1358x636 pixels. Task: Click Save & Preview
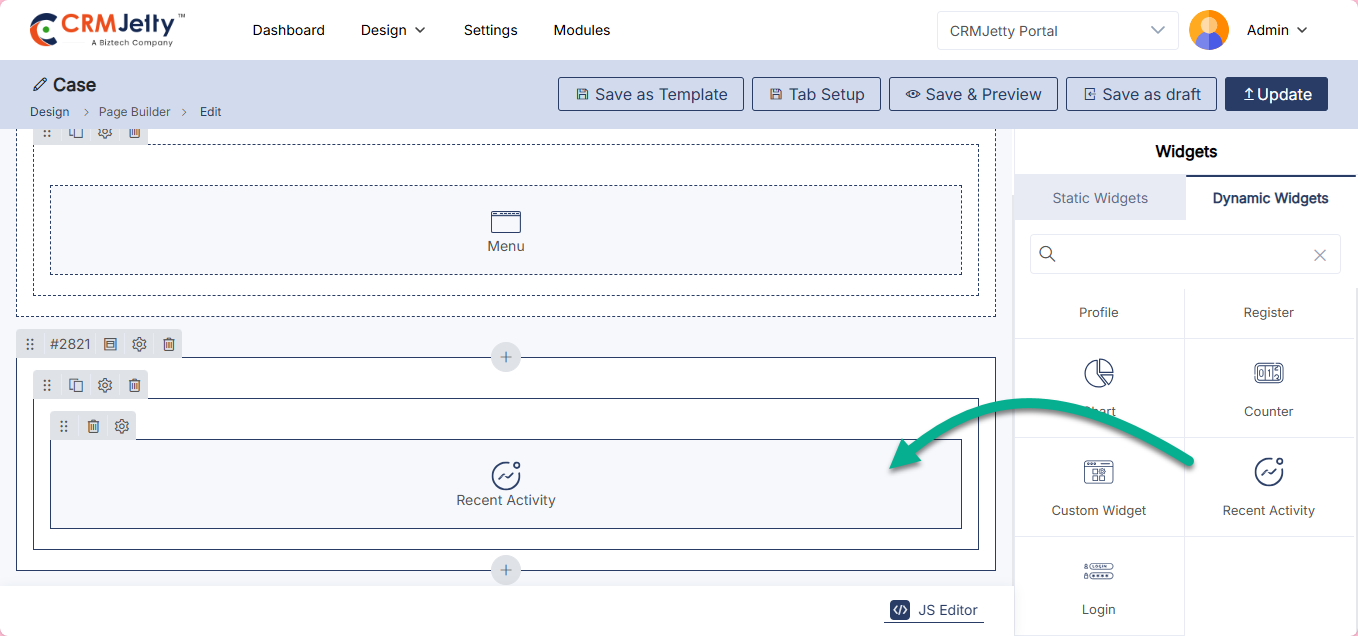click(x=972, y=94)
